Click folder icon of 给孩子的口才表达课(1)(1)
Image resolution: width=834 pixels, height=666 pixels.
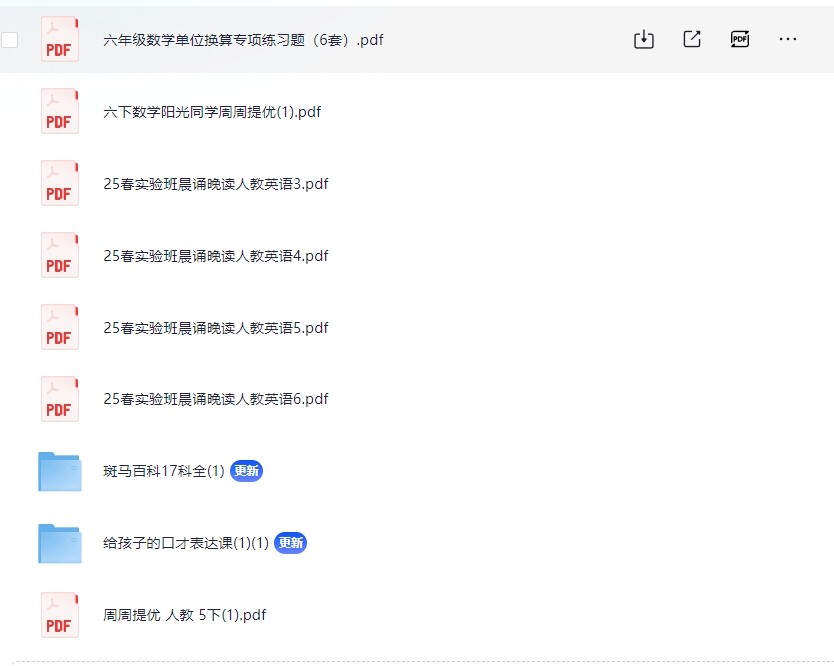[60, 543]
